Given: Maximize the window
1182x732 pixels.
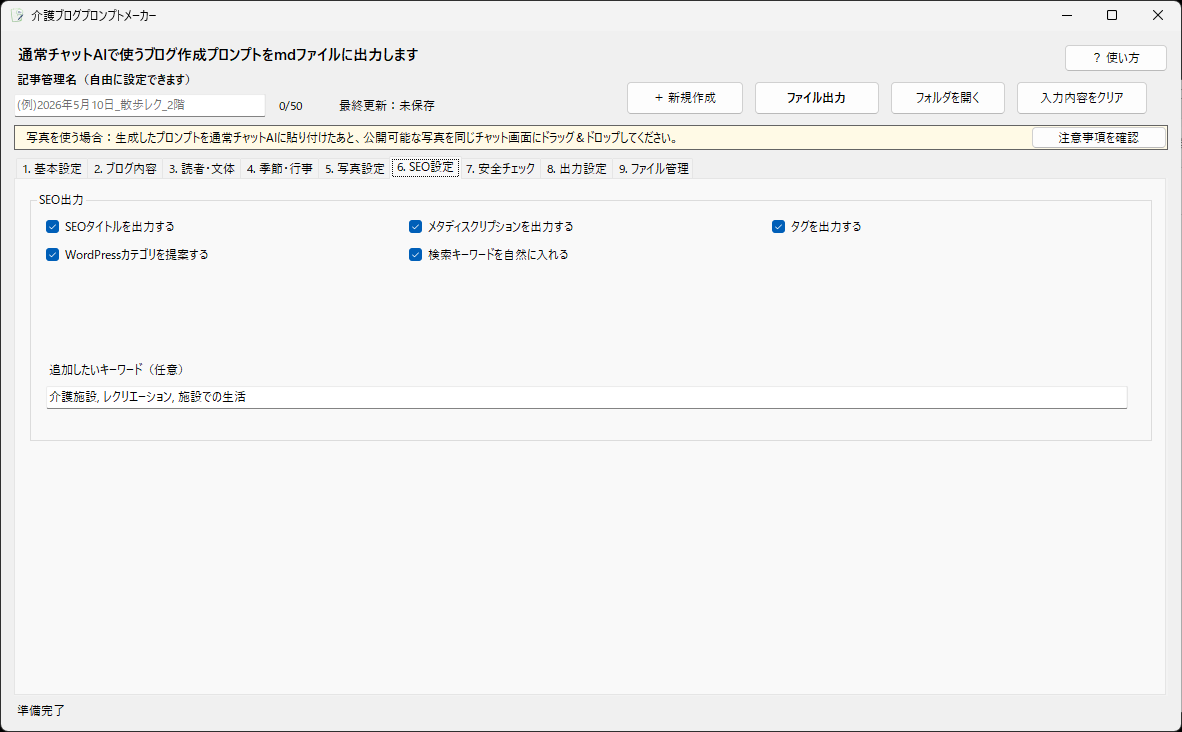Looking at the screenshot, I should [1112, 15].
